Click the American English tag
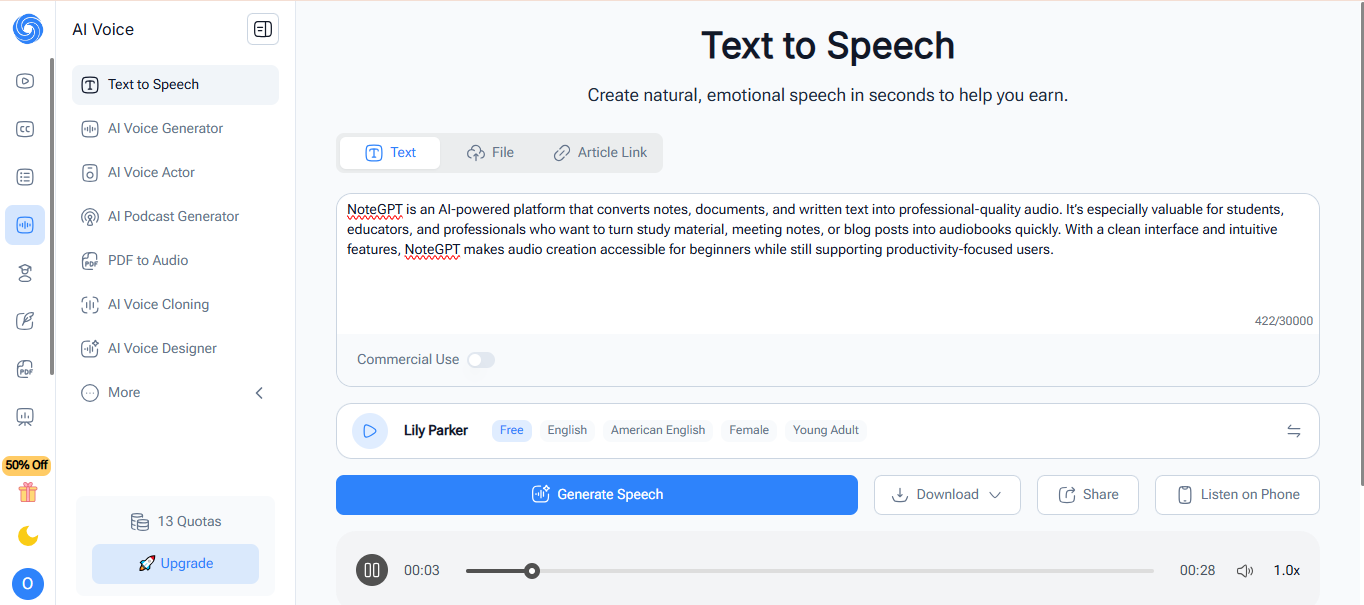Screen dimensions: 1364x605 coord(658,430)
